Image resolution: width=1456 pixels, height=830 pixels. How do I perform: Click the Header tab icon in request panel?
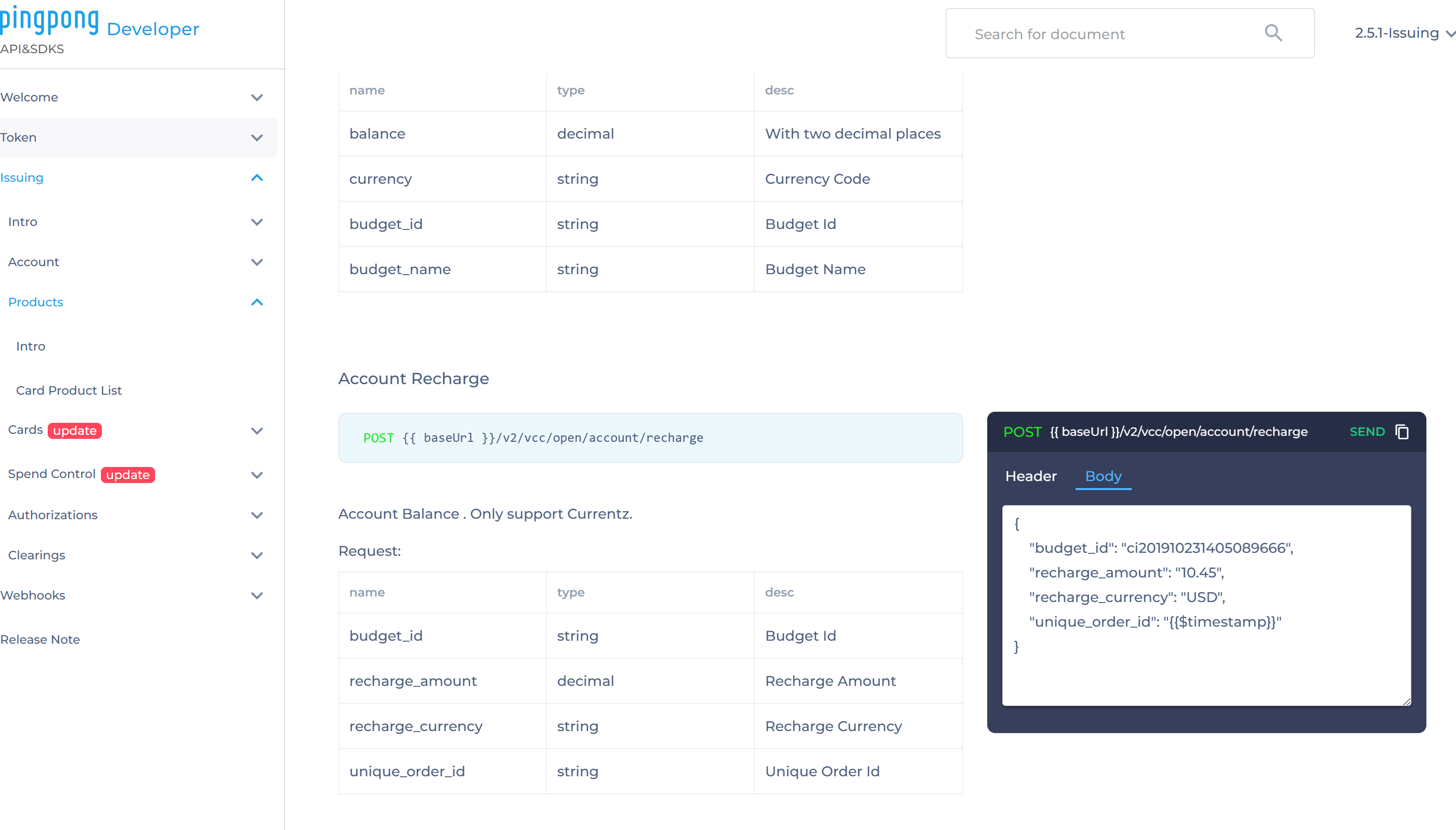click(1031, 476)
